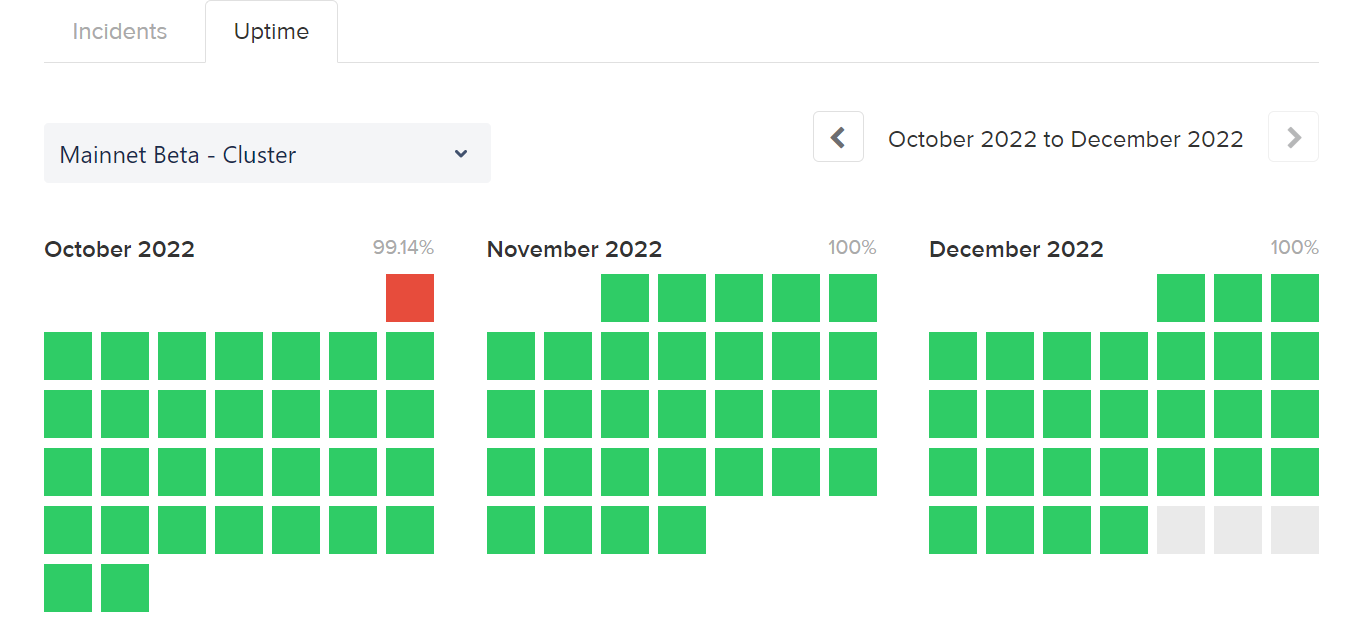Screen dimensions: 1367x644
Task: Click the December 100% uptime label
Action: pyautogui.click(x=1295, y=247)
